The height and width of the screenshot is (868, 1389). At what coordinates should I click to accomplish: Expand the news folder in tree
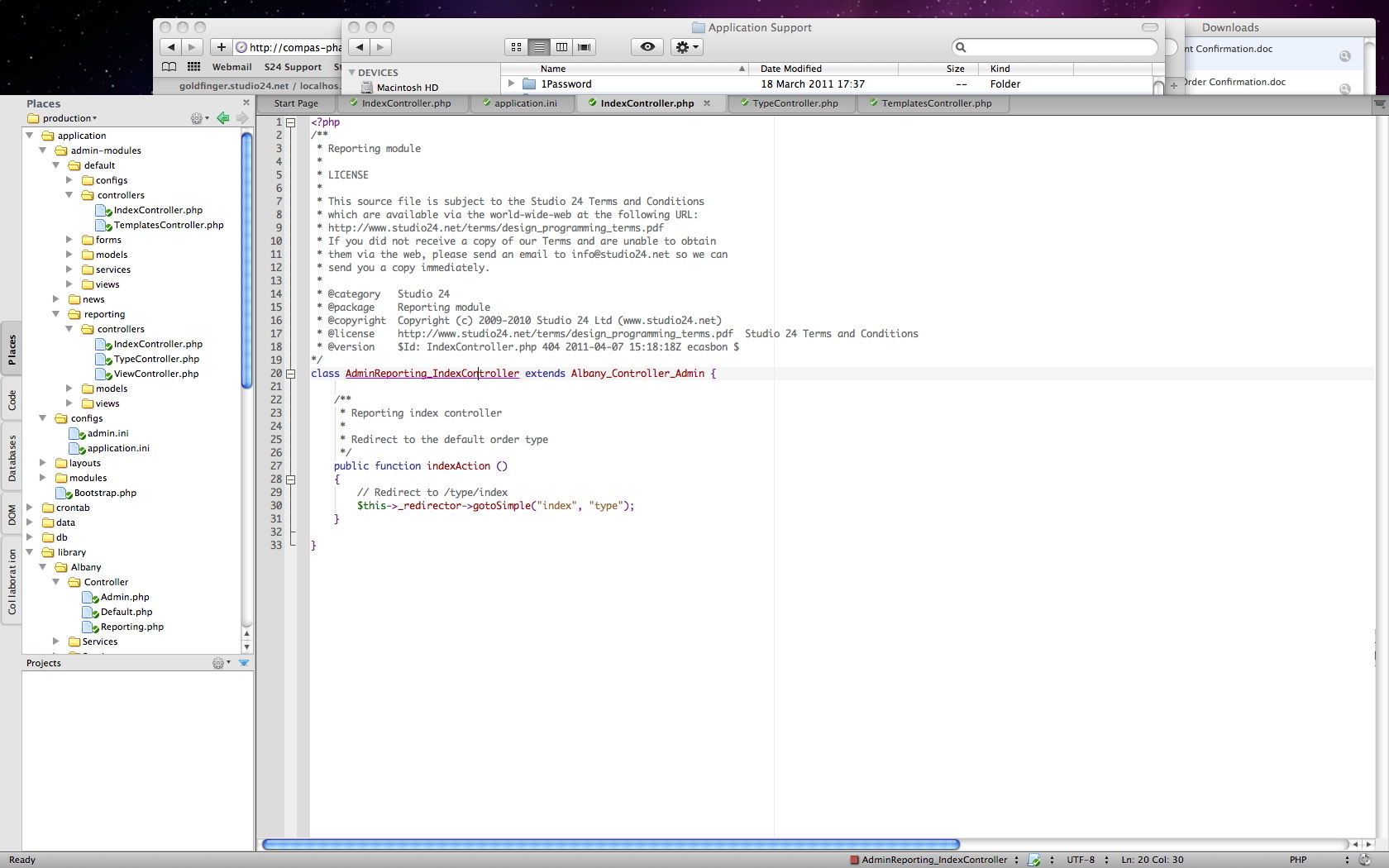click(56, 299)
